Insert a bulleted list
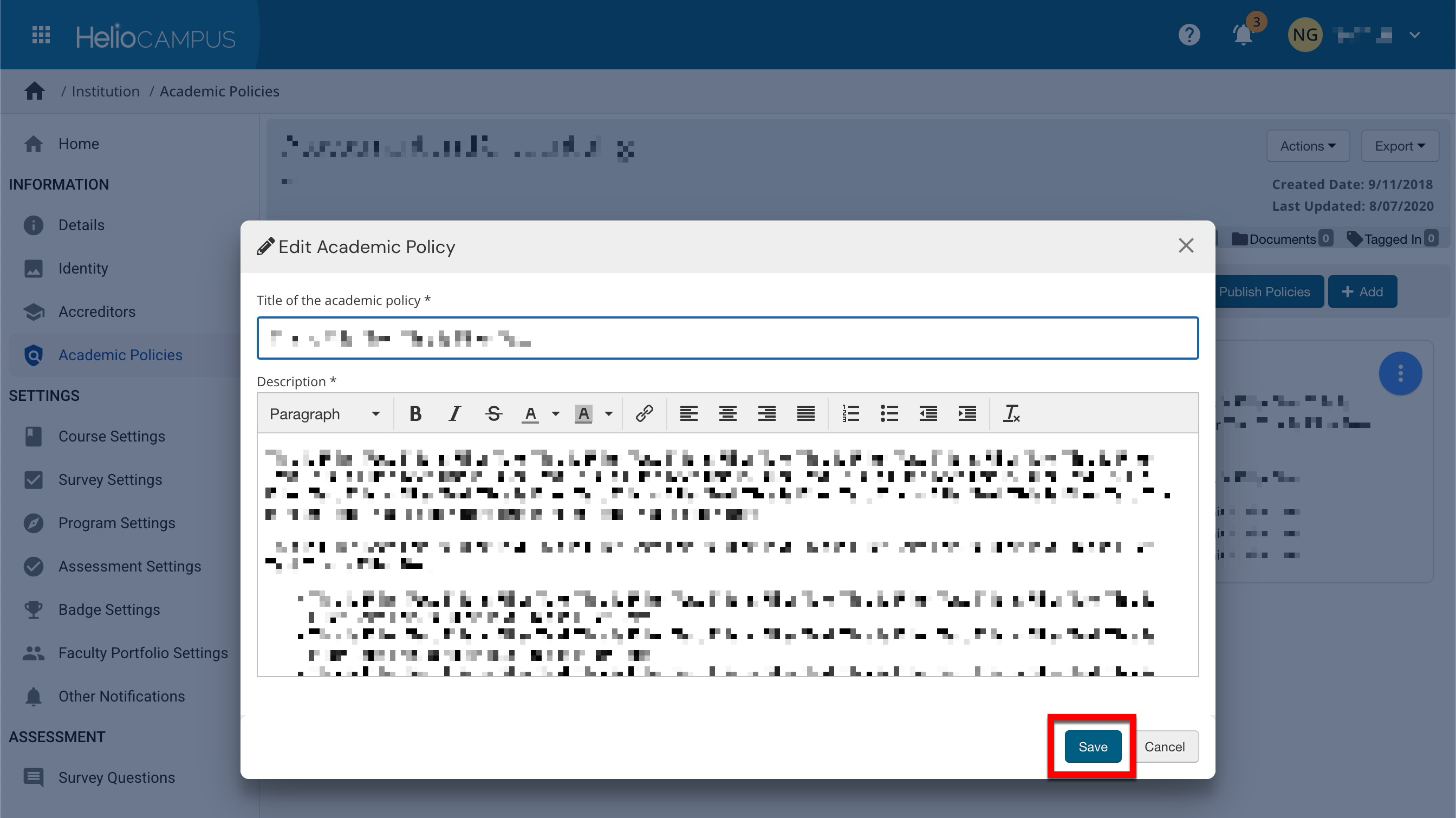This screenshot has height=818, width=1456. (889, 414)
